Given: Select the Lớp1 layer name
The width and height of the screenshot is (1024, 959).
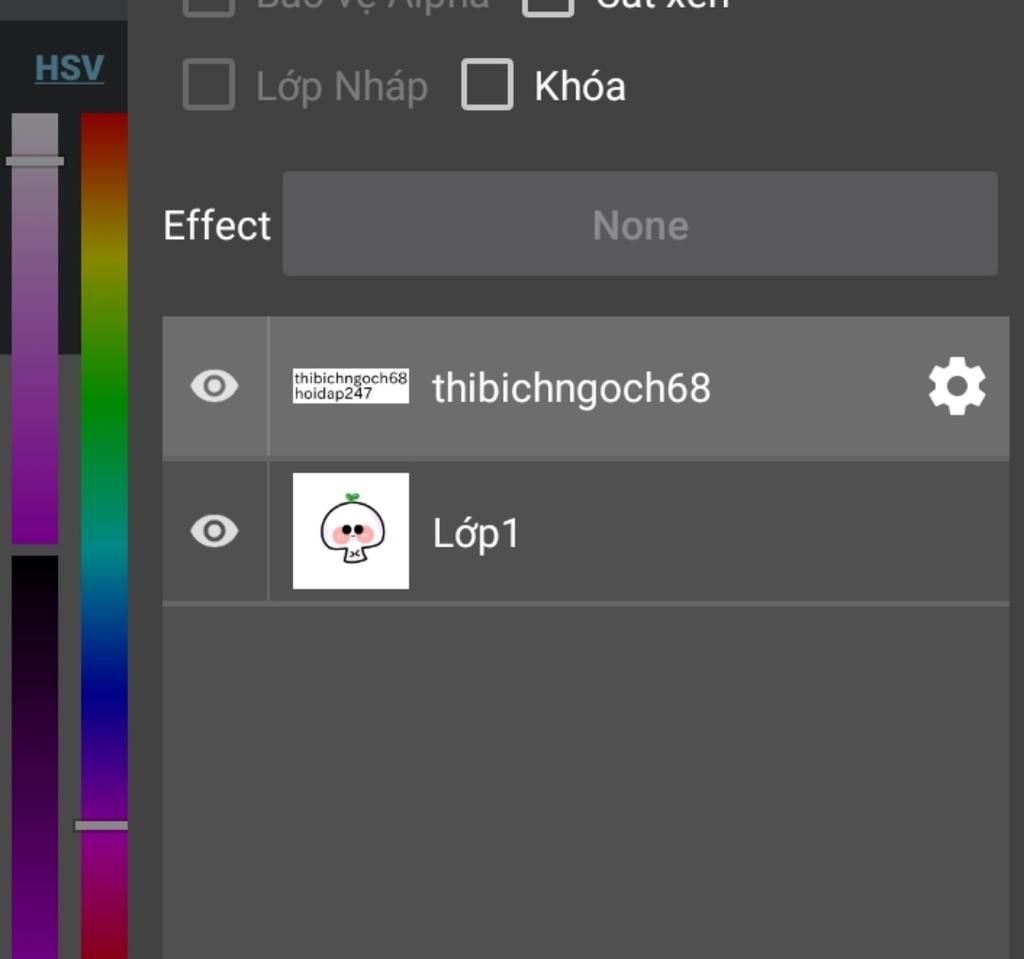Looking at the screenshot, I should [x=476, y=534].
